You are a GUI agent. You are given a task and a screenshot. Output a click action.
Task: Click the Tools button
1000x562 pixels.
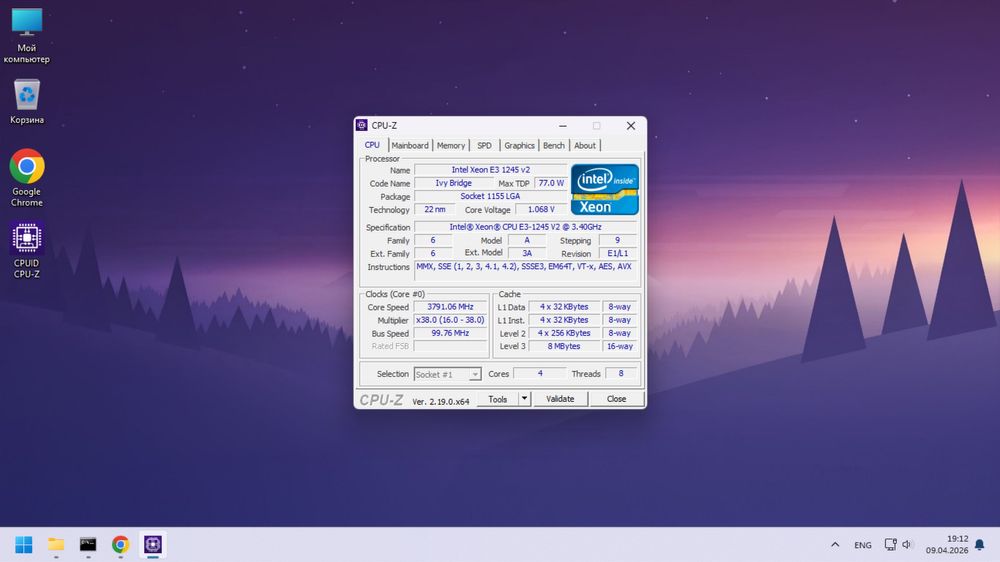coord(498,399)
